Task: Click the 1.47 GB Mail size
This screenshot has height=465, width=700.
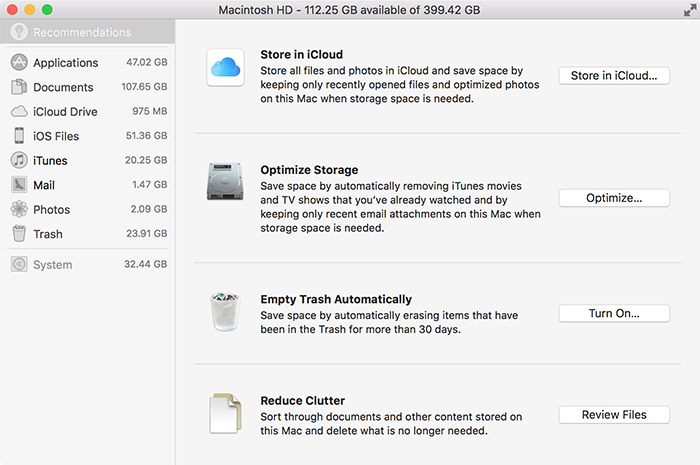Action: point(150,184)
